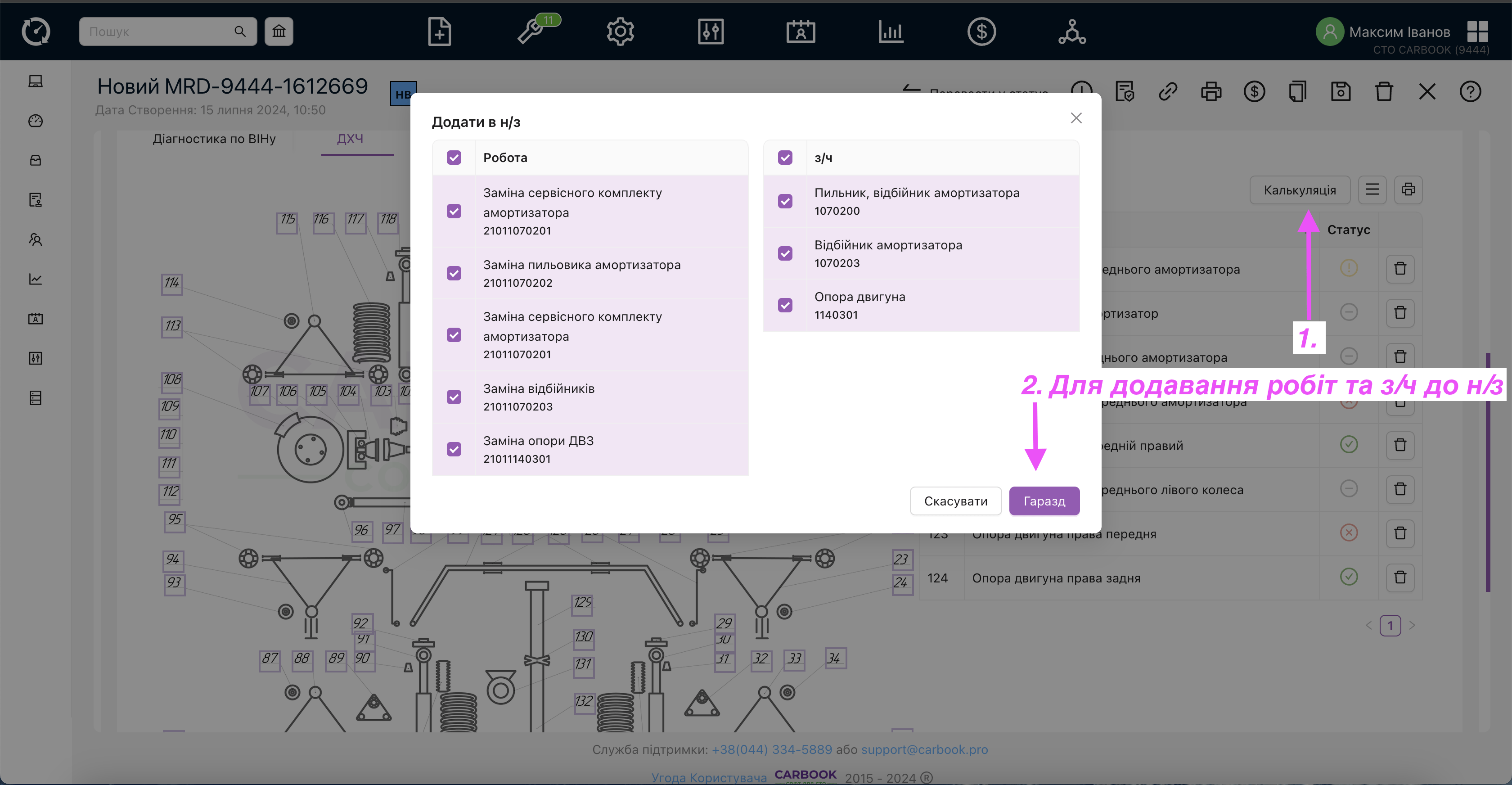Uncheck Заміна опори ДВЗ work row
This screenshot has width=1512, height=785.
pyautogui.click(x=454, y=449)
